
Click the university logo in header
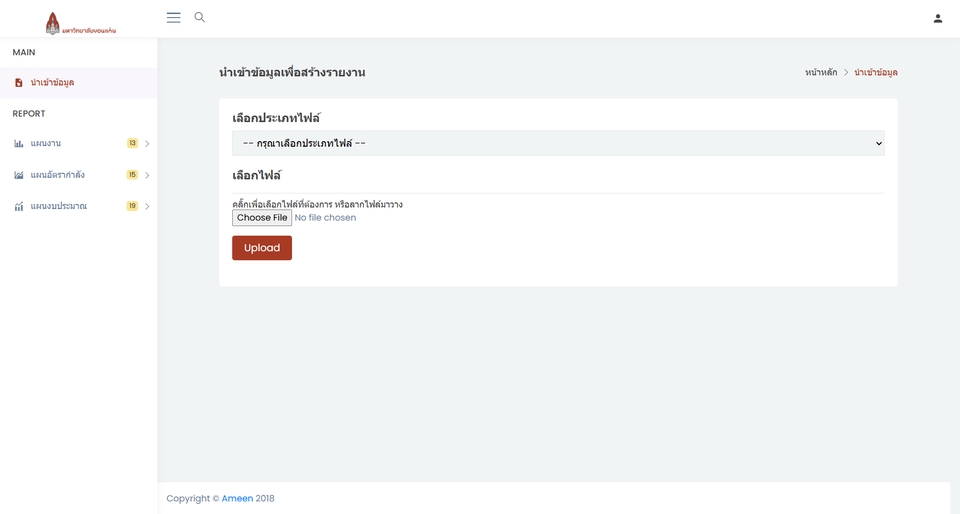80,23
